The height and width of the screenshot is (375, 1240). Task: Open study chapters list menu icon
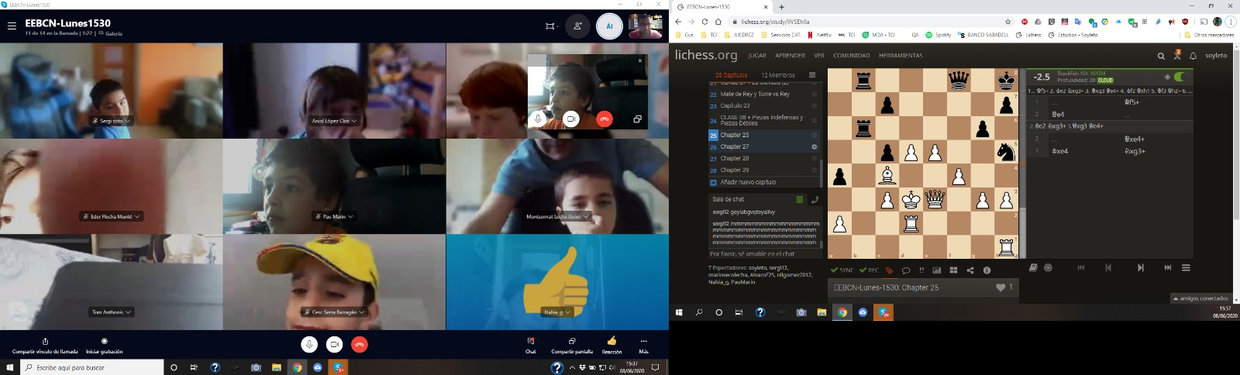point(813,75)
